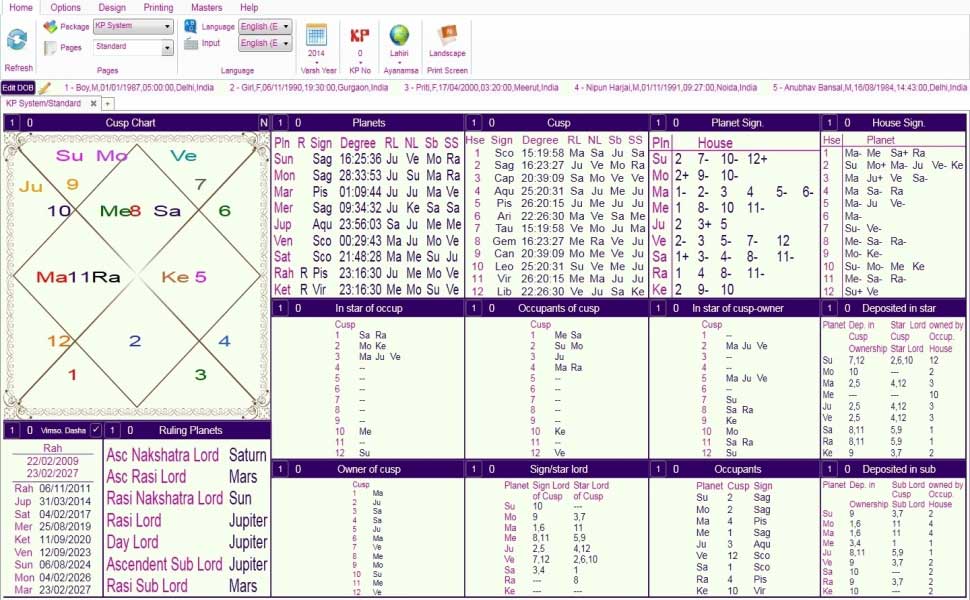Viewport: 970px width, 600px height.
Task: Click the Refresh icon
Action: [x=17, y=40]
